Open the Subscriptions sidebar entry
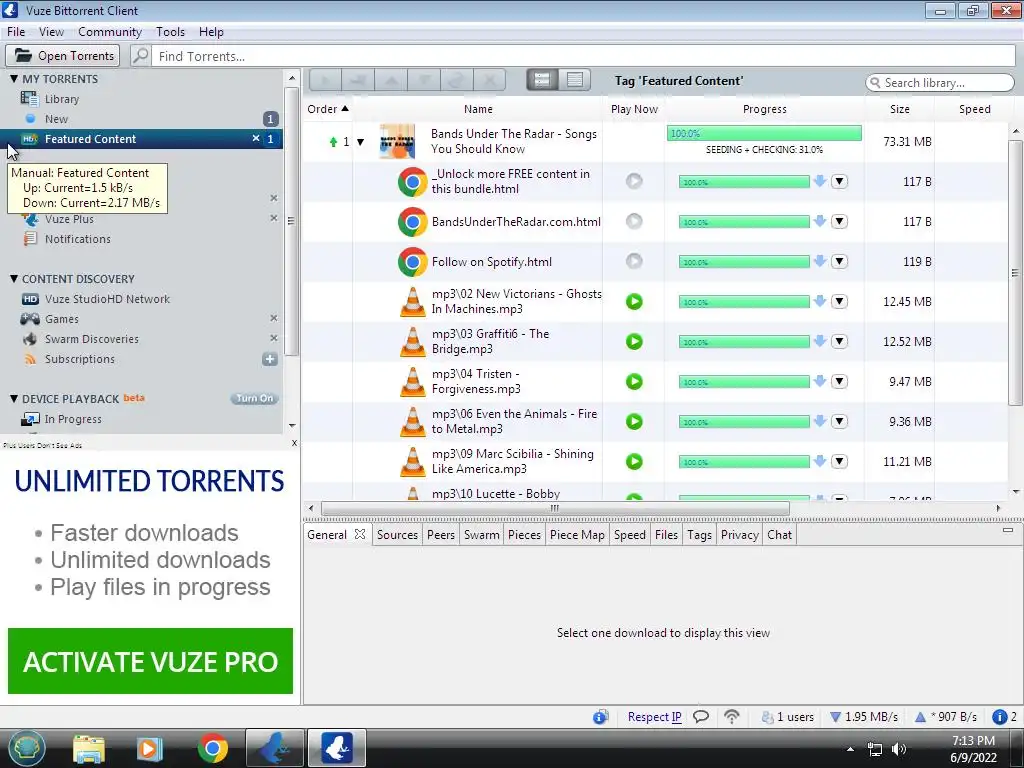The image size is (1024, 768). click(x=80, y=359)
